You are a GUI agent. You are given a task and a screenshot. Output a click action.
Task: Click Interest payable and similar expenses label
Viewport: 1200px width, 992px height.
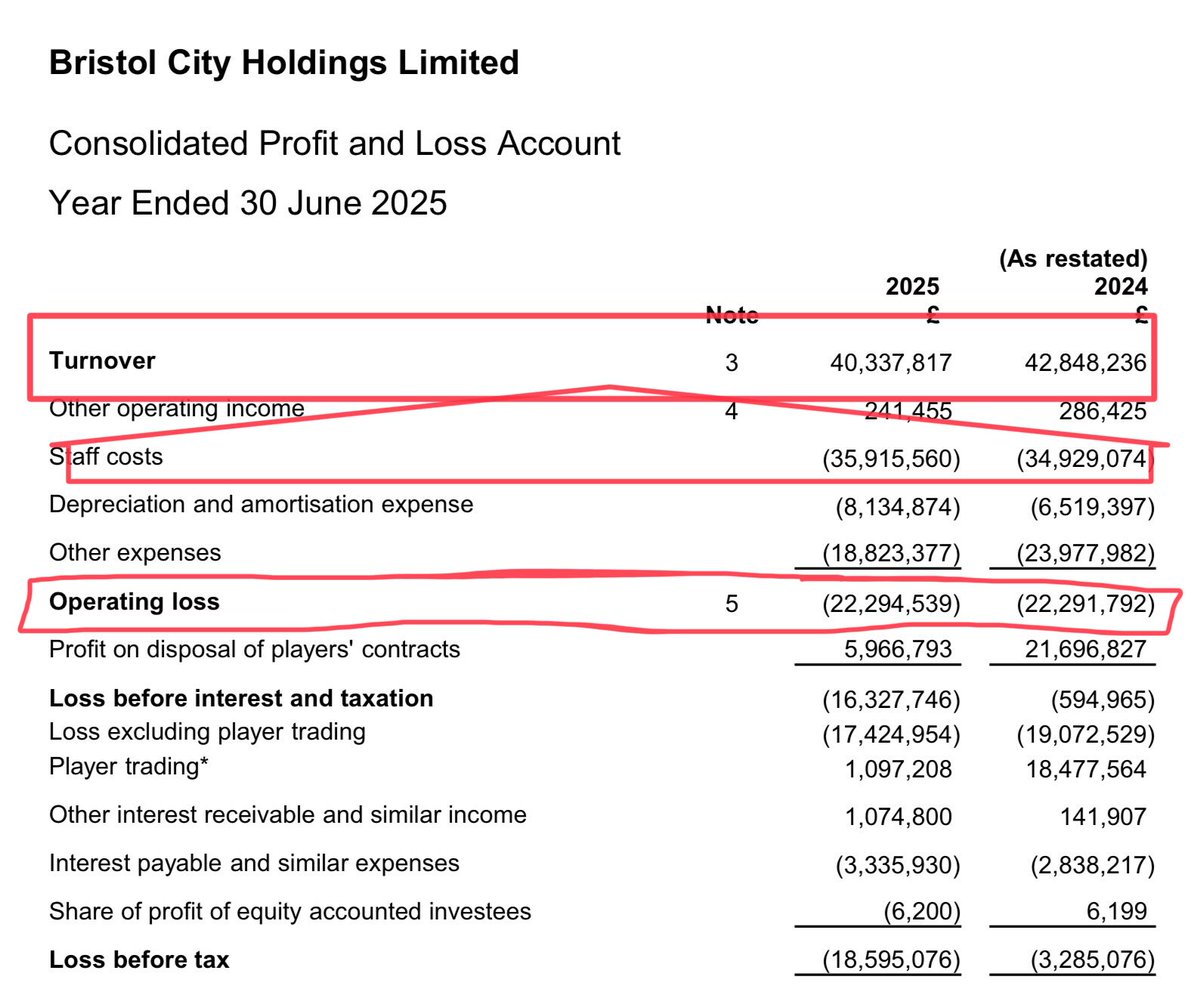coord(255,863)
